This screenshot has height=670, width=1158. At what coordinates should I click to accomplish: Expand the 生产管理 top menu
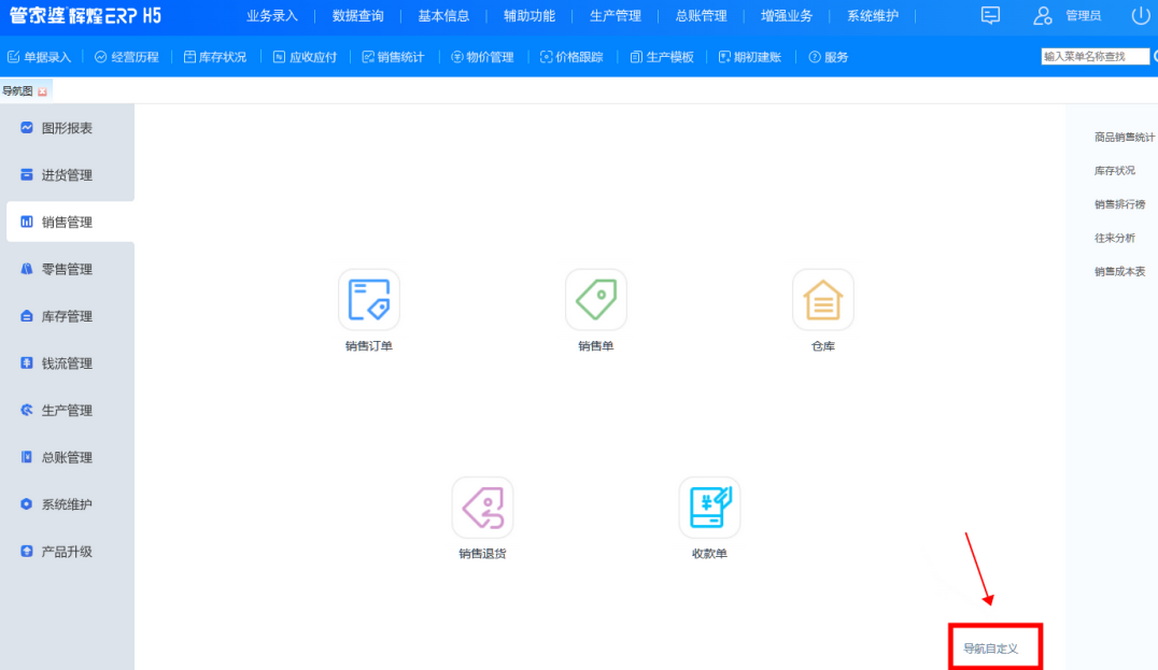615,16
